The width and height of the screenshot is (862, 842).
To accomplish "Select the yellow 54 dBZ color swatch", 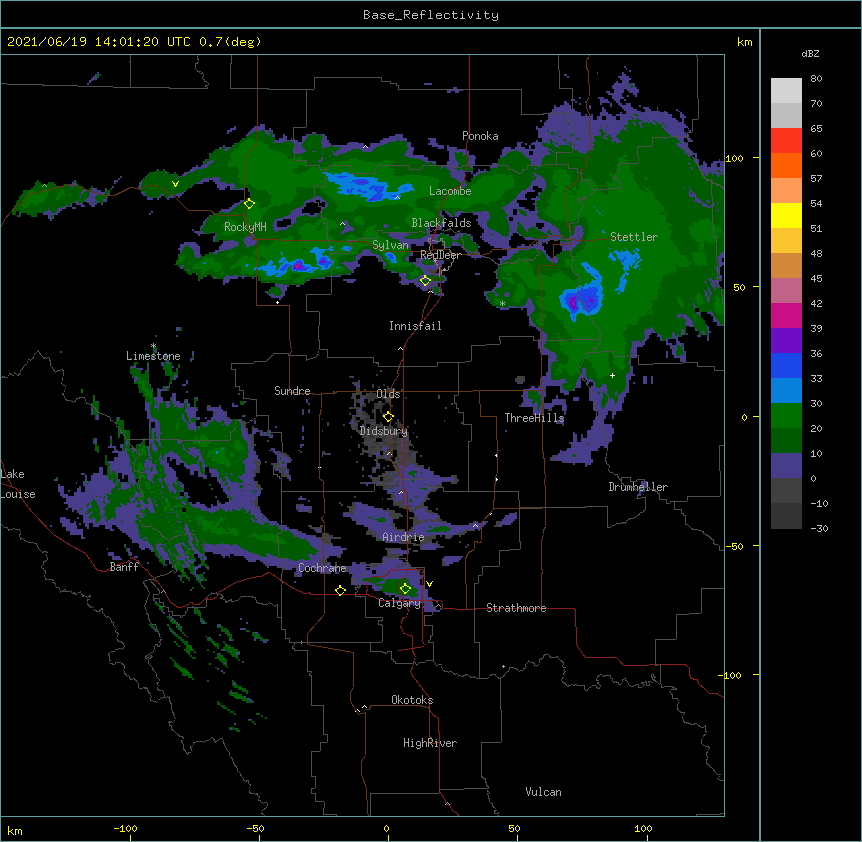I will coord(786,215).
